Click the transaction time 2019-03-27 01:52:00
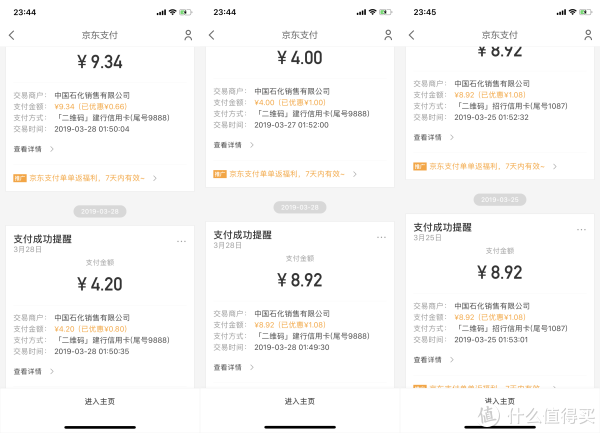The image size is (600, 433). click(x=292, y=125)
